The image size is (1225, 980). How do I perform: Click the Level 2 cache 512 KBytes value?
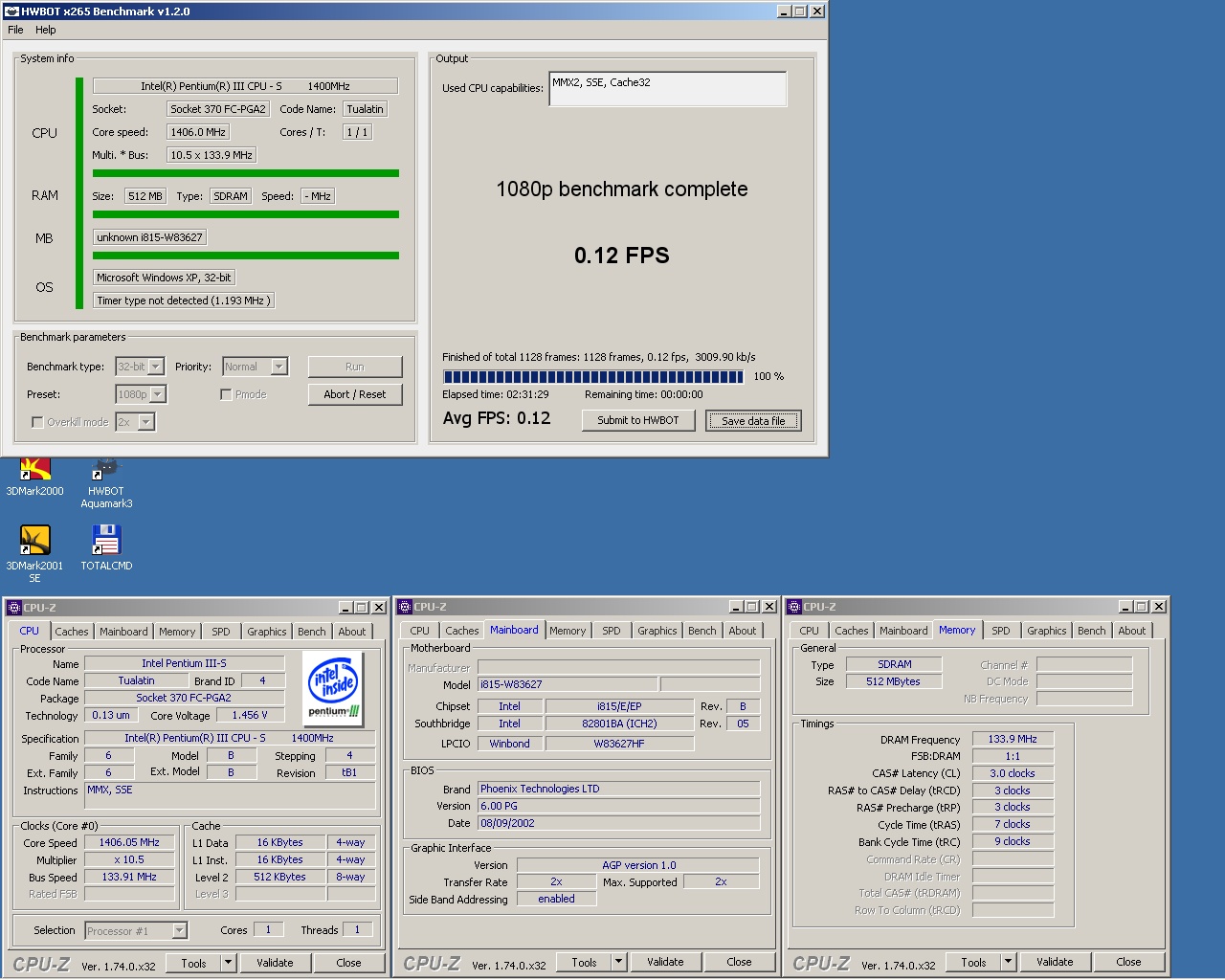279,877
